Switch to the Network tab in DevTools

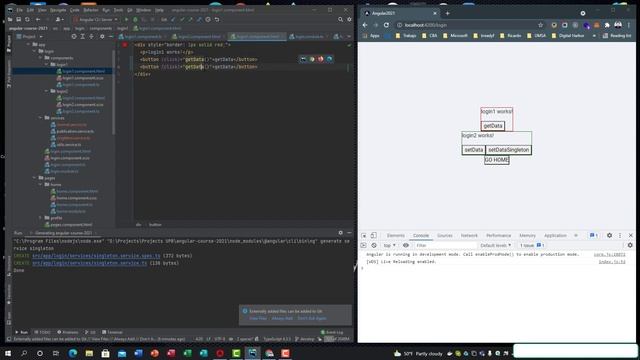[469, 236]
